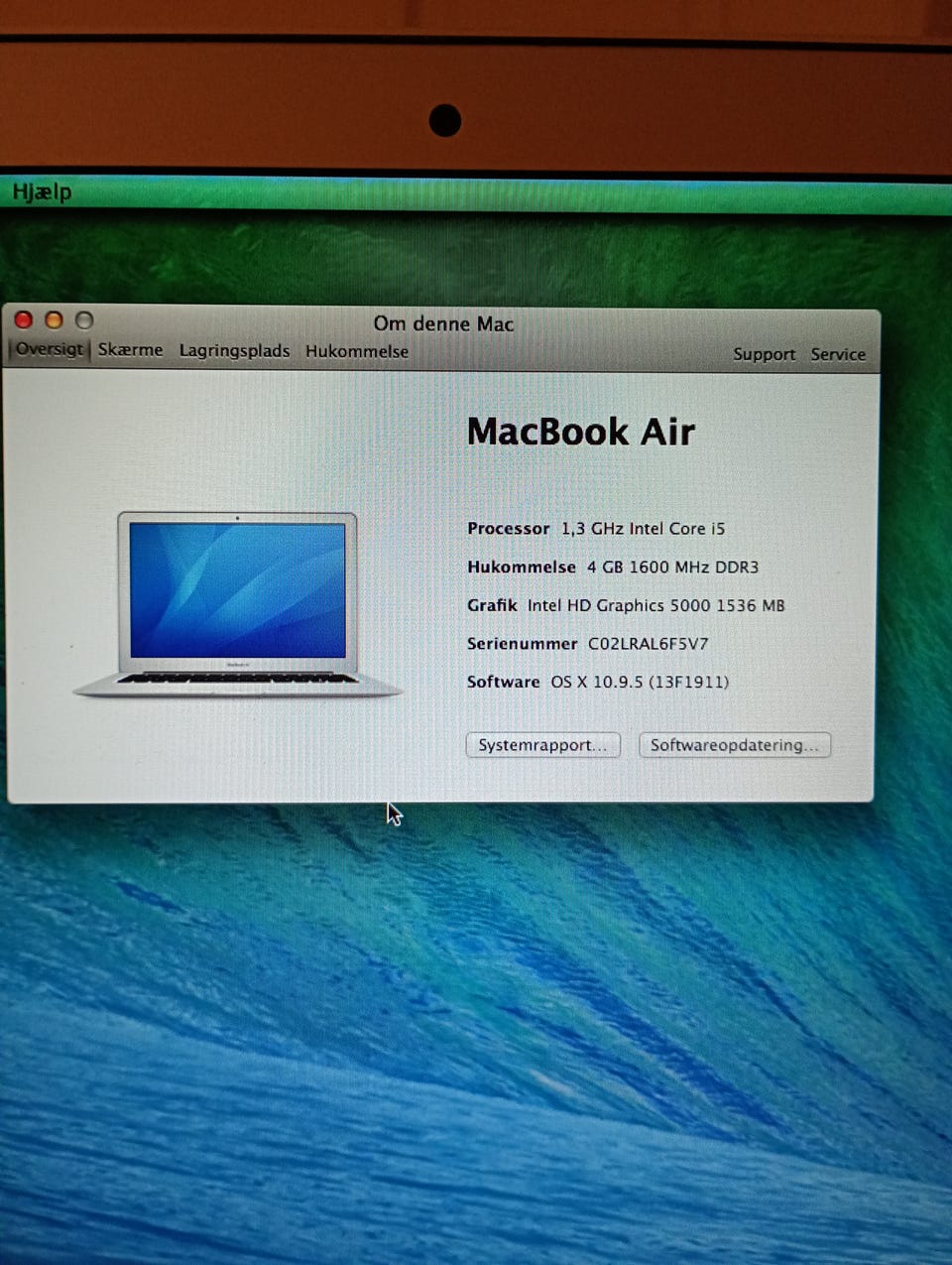The height and width of the screenshot is (1265, 952).
Task: Click serial number C02LRAL6F5V7
Action: (x=649, y=644)
